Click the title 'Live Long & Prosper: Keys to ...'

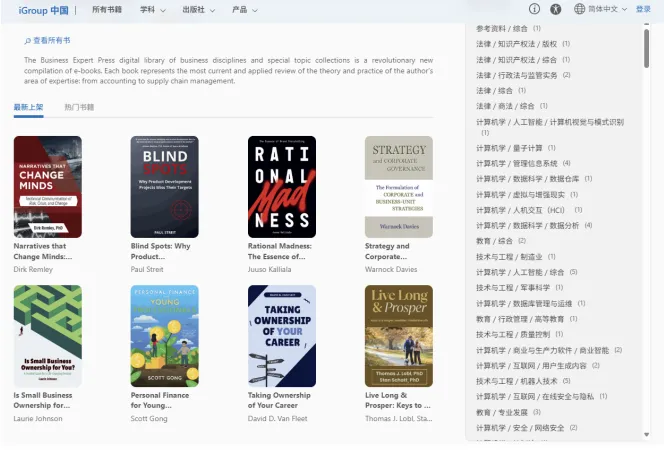click(x=398, y=400)
